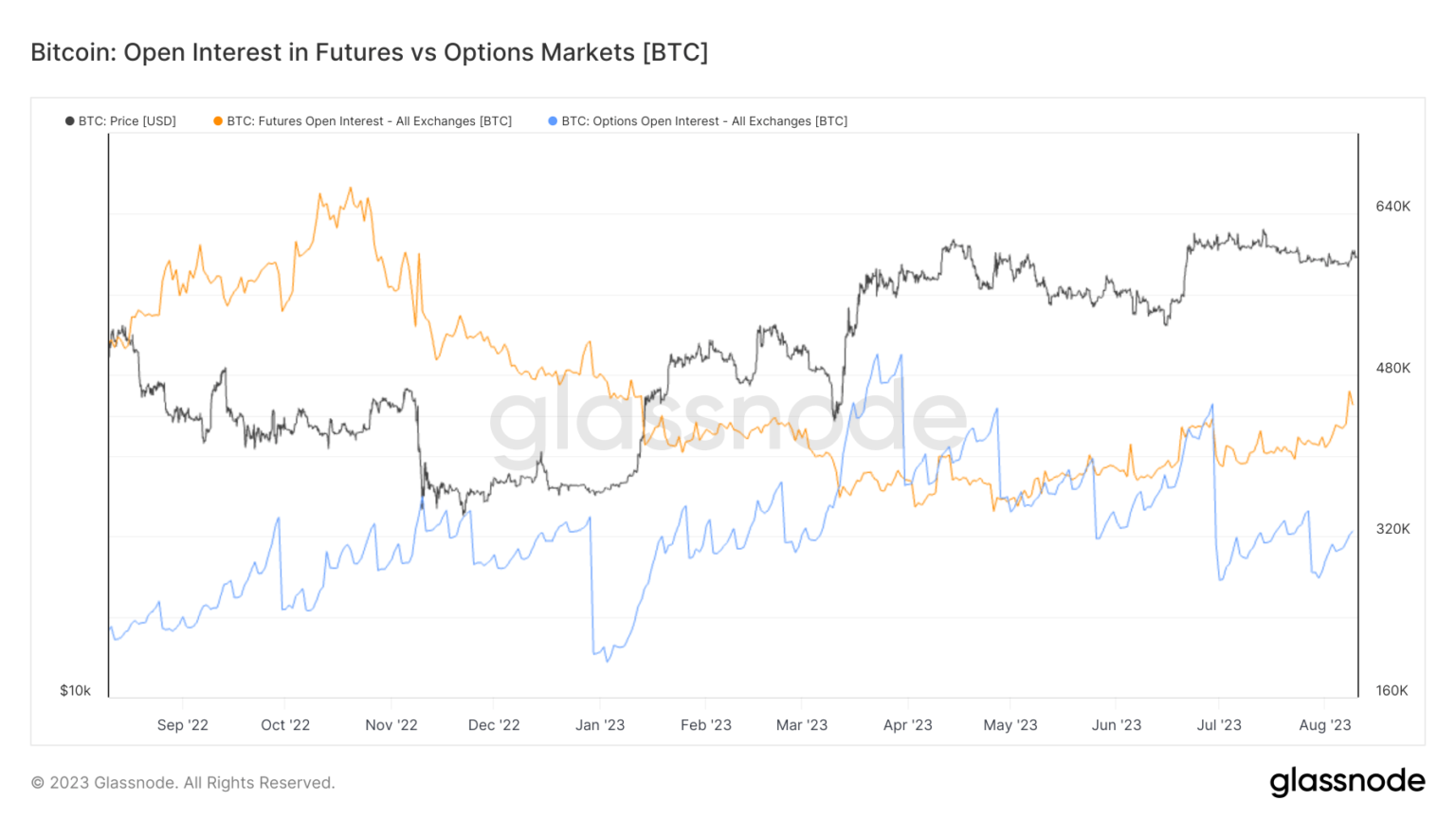This screenshot has height=819, width=1456.
Task: Click the orange Futures Open Interest legend dot
Action: click(x=218, y=121)
